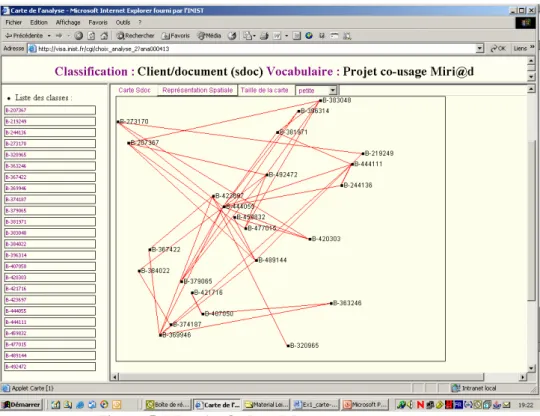Image resolution: width=540 pixels, height=416 pixels.
Task: Go back with the Précédente button
Action: click(23, 35)
